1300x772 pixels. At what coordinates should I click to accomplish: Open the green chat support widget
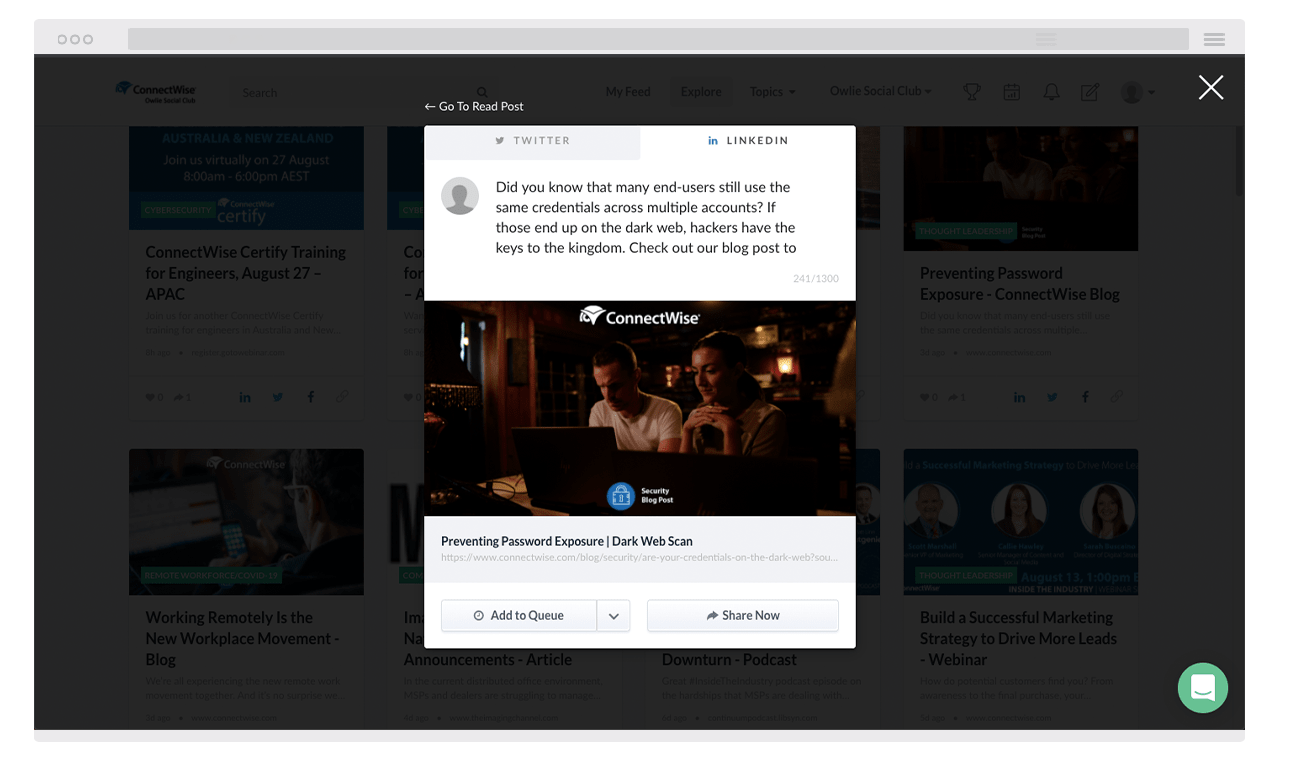(1203, 688)
